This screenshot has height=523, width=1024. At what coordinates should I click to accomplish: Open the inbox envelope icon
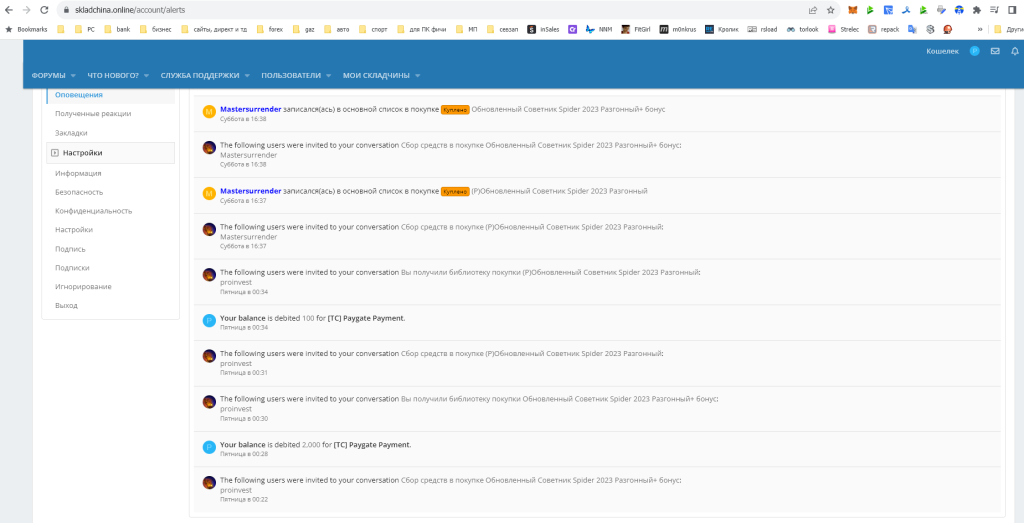pyautogui.click(x=995, y=51)
